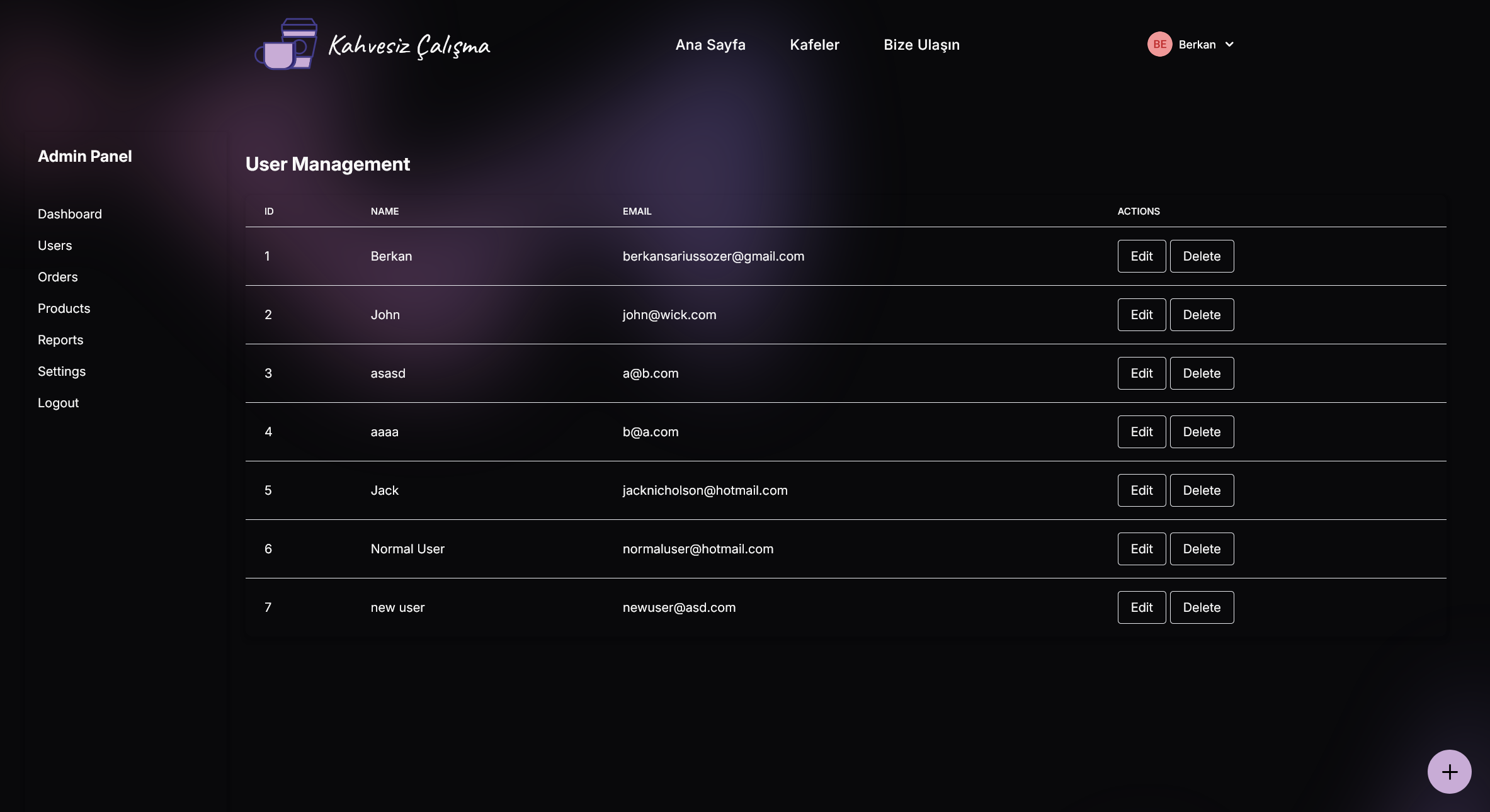Screen dimensions: 1490x812
Task: Open Settings in the admin sidebar
Action: coord(62,371)
